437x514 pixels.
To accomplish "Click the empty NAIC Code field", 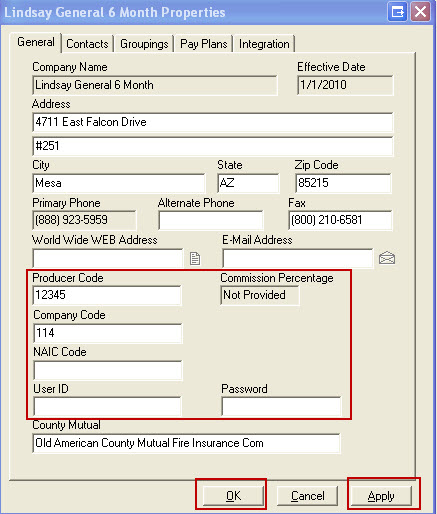I will 108,370.
